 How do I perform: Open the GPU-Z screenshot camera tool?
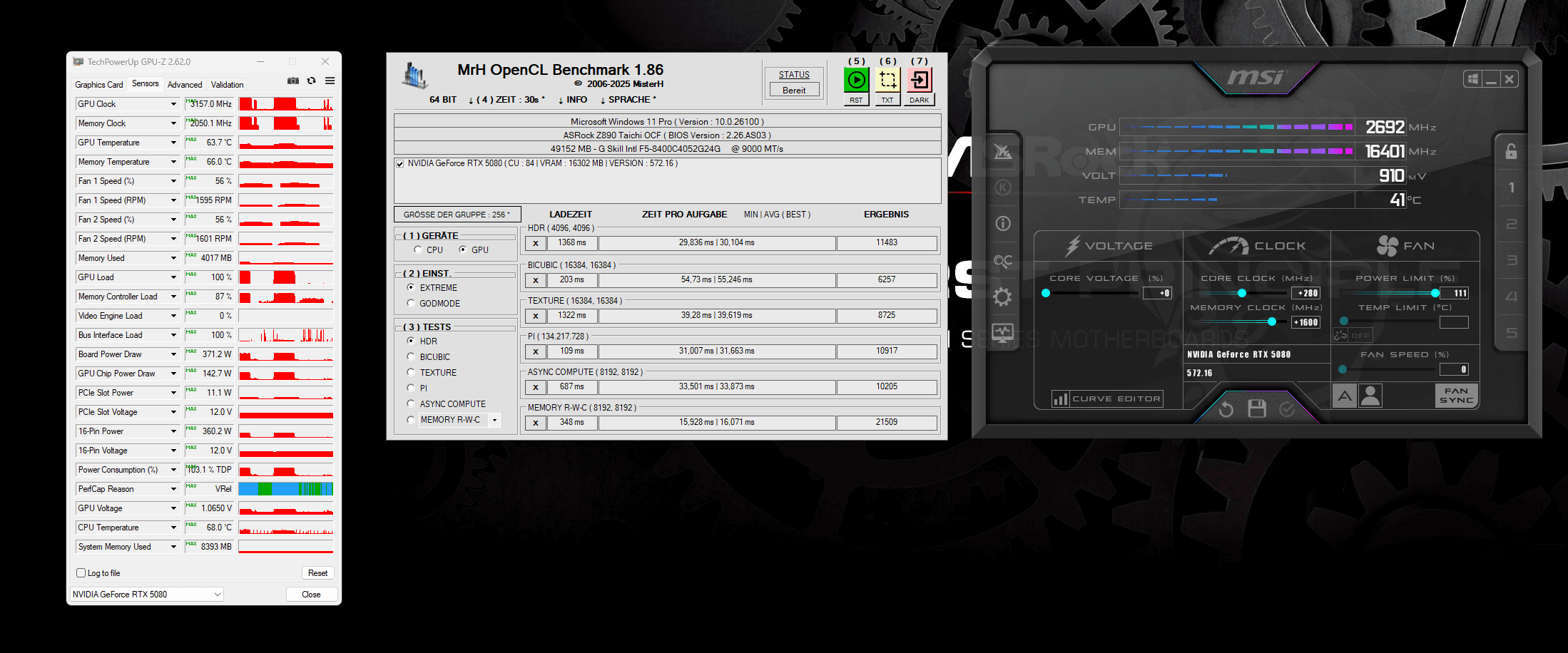pyautogui.click(x=293, y=81)
